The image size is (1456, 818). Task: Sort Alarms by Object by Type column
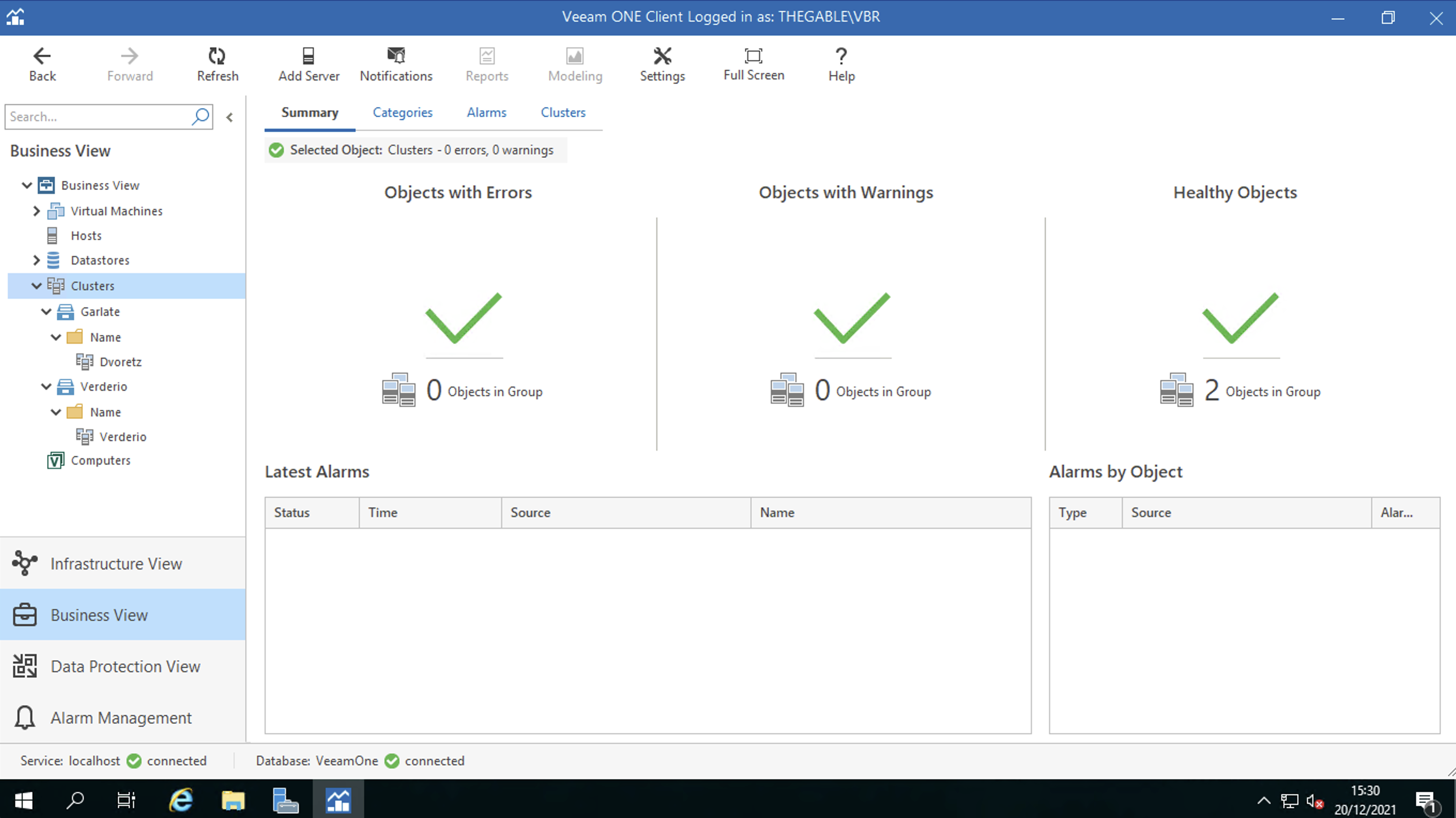pyautogui.click(x=1085, y=513)
